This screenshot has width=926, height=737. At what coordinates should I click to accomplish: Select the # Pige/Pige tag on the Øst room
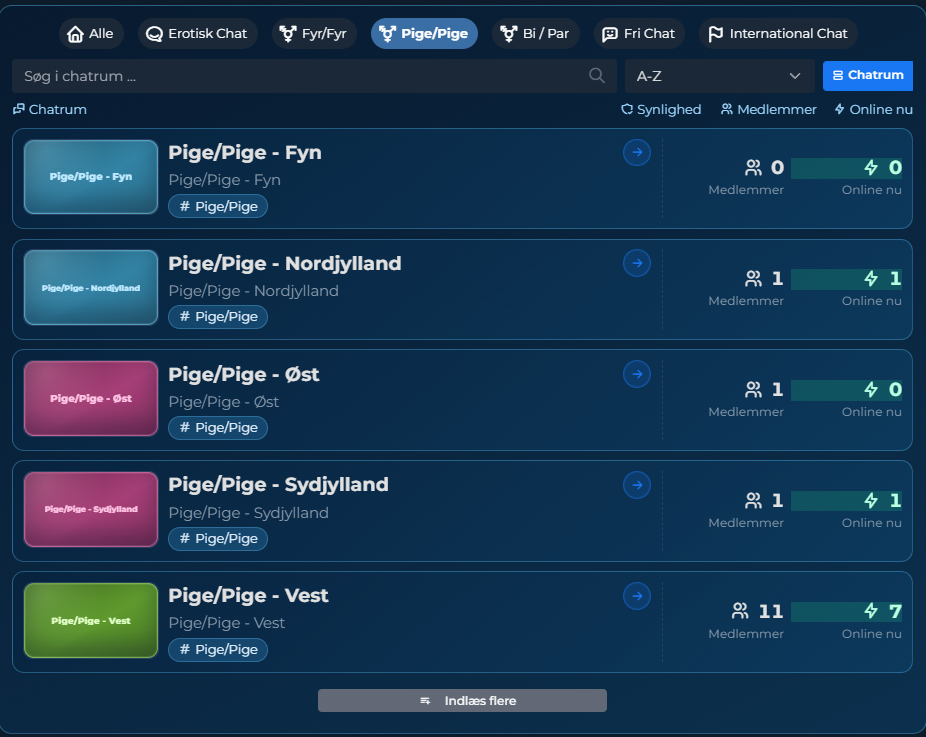click(218, 427)
